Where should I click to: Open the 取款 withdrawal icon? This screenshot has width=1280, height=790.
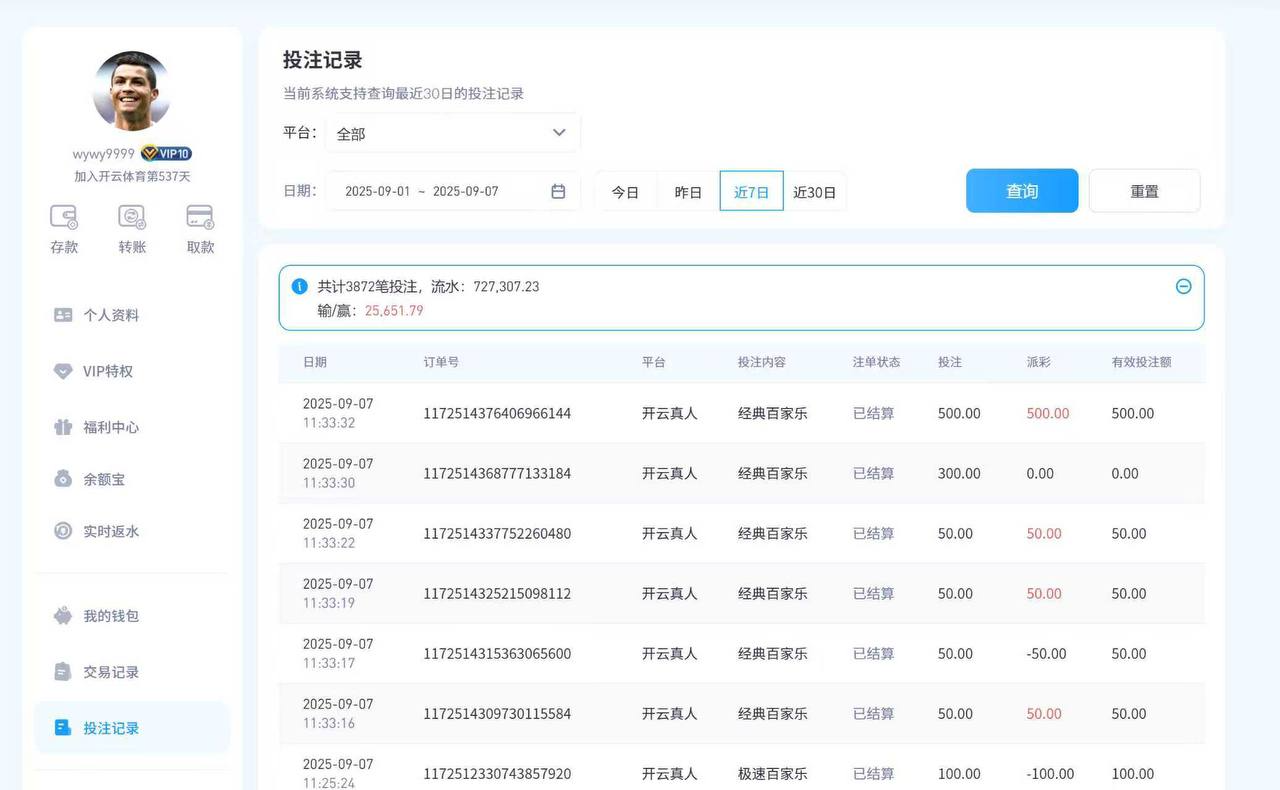pos(198,218)
